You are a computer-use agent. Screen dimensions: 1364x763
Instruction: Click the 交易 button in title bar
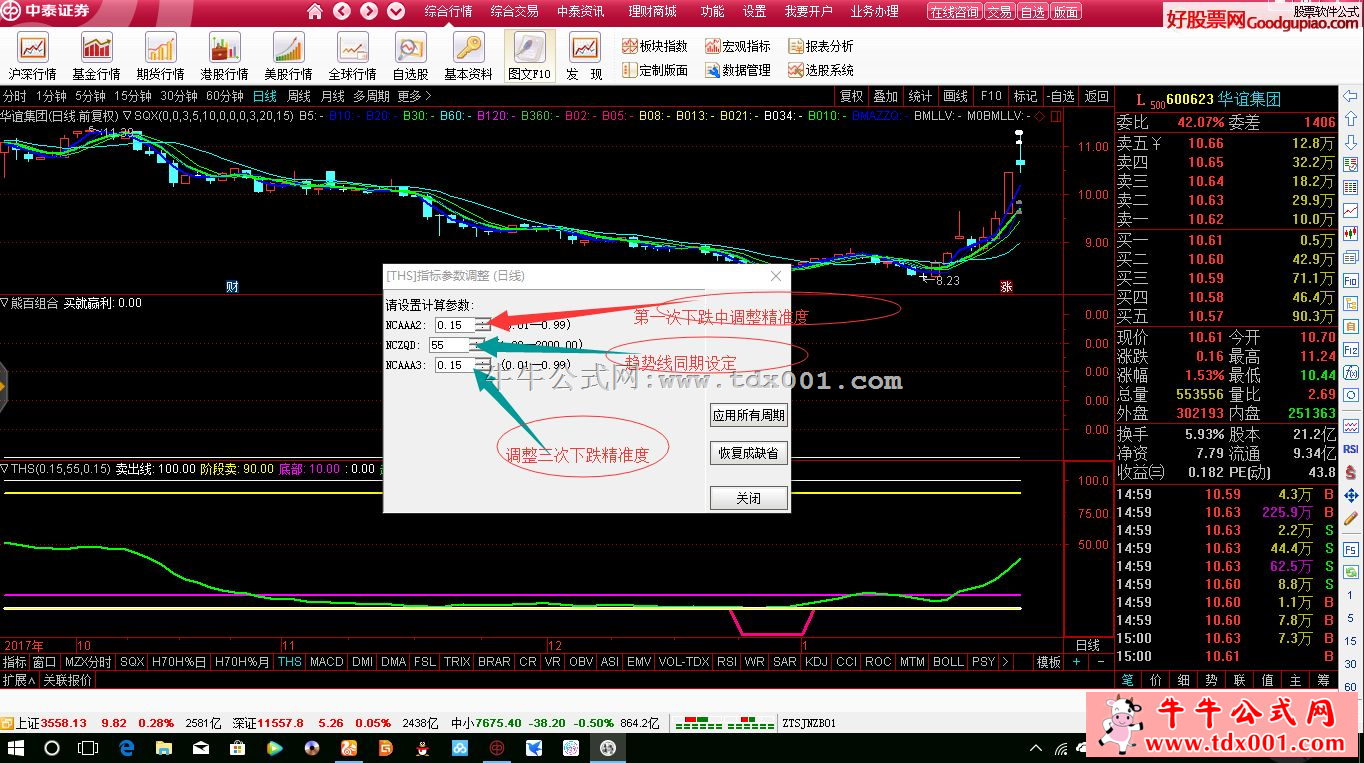999,13
